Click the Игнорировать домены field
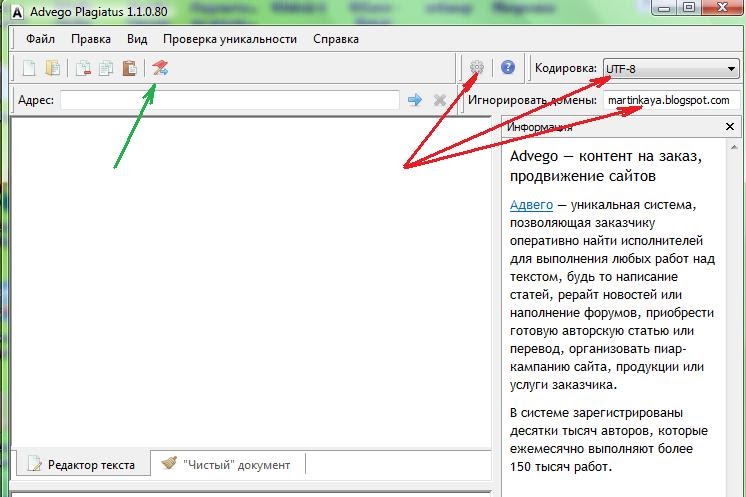The height and width of the screenshot is (497, 746). (671, 100)
